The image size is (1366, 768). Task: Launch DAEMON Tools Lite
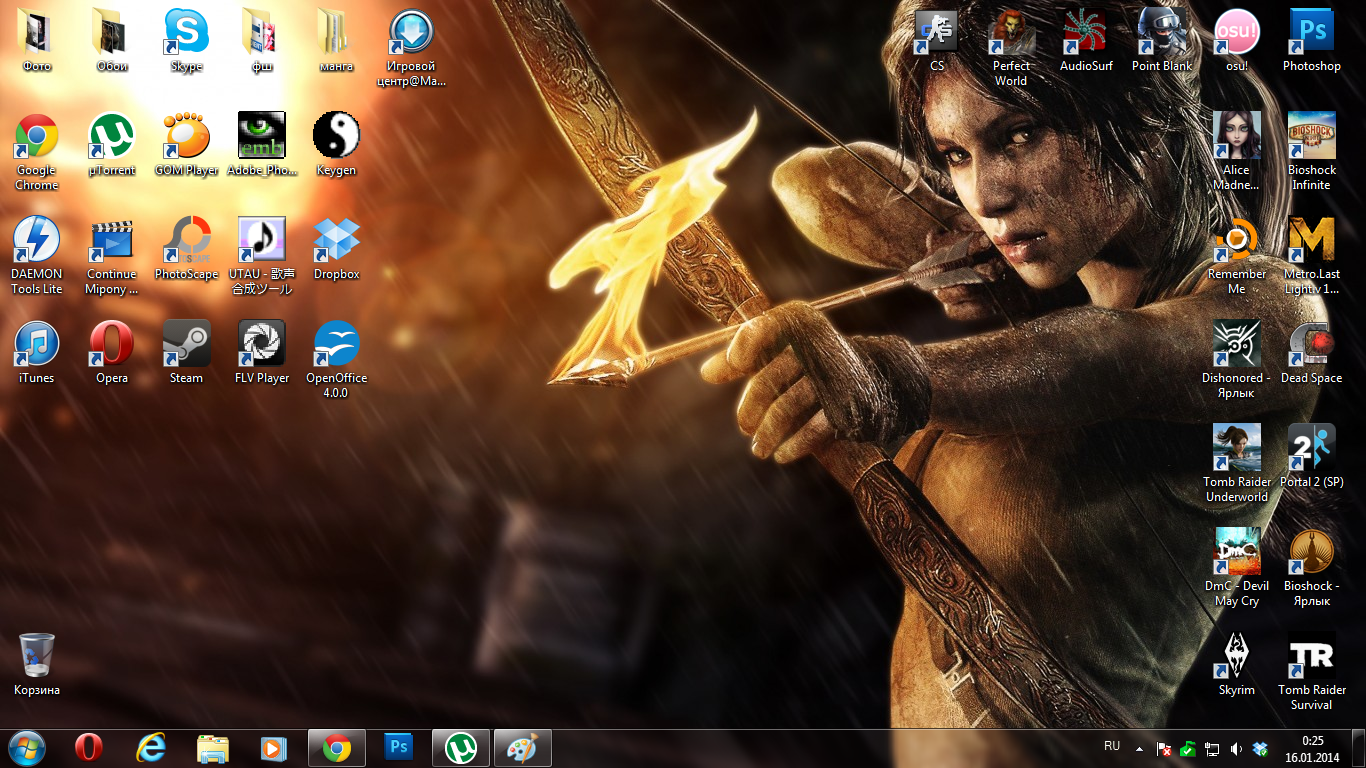pyautogui.click(x=37, y=255)
